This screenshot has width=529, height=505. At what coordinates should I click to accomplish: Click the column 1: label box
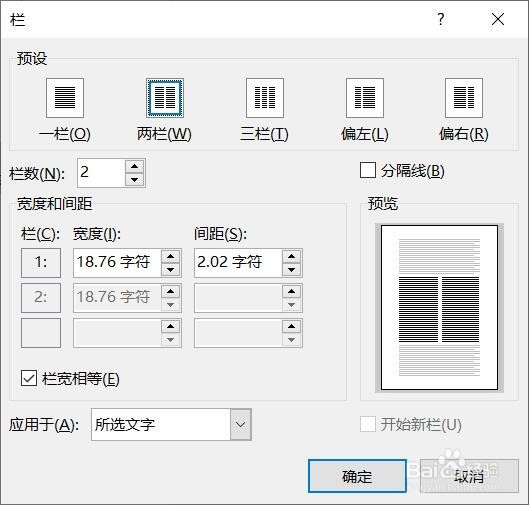(41, 263)
